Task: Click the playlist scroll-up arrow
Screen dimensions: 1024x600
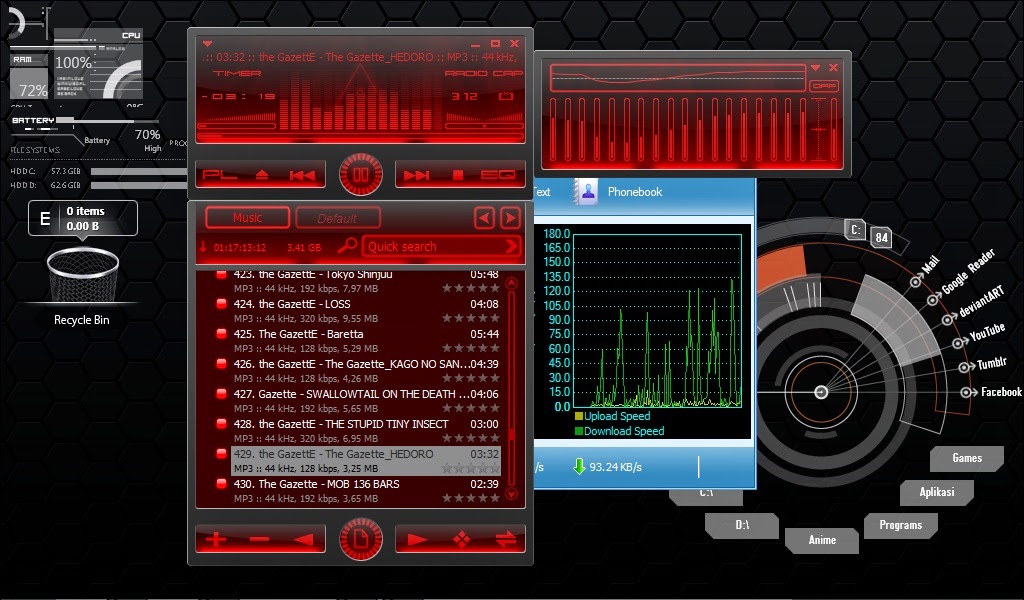Action: 511,284
